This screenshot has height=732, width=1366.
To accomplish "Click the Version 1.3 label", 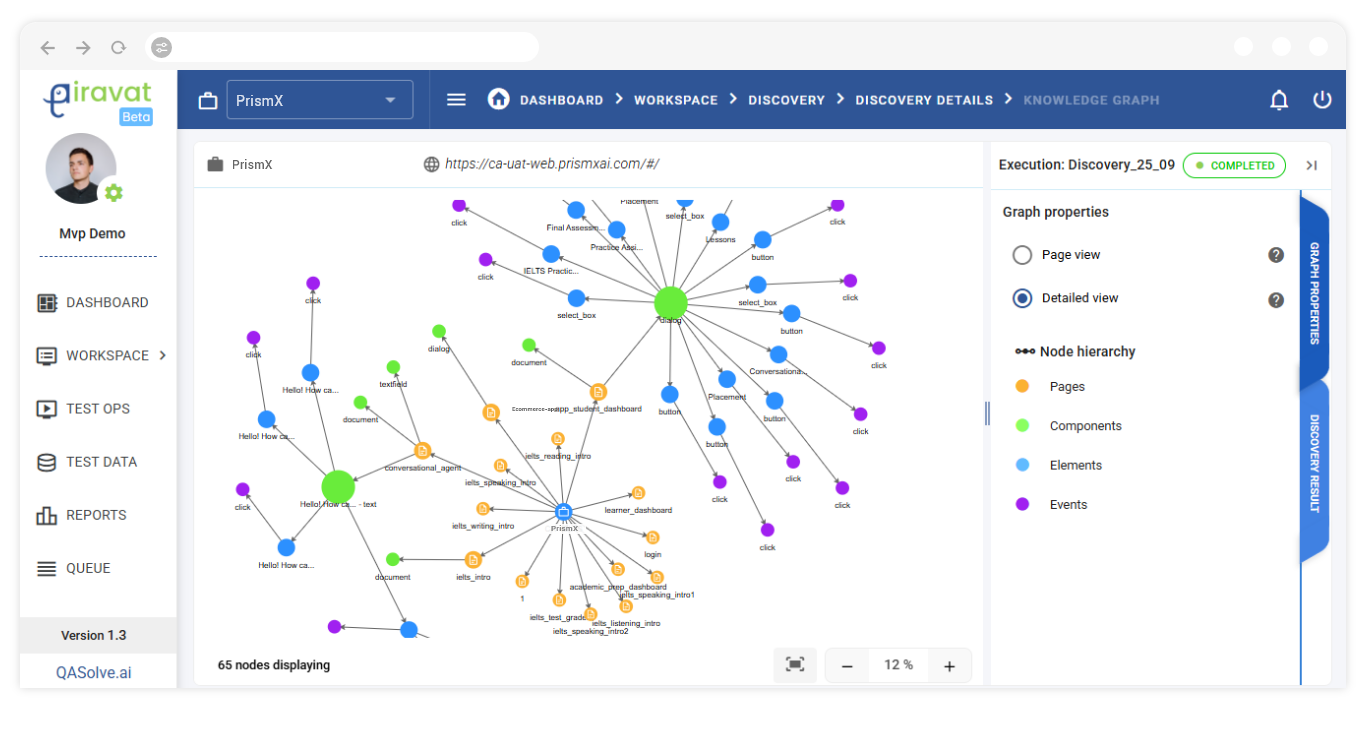I will pyautogui.click(x=94, y=635).
